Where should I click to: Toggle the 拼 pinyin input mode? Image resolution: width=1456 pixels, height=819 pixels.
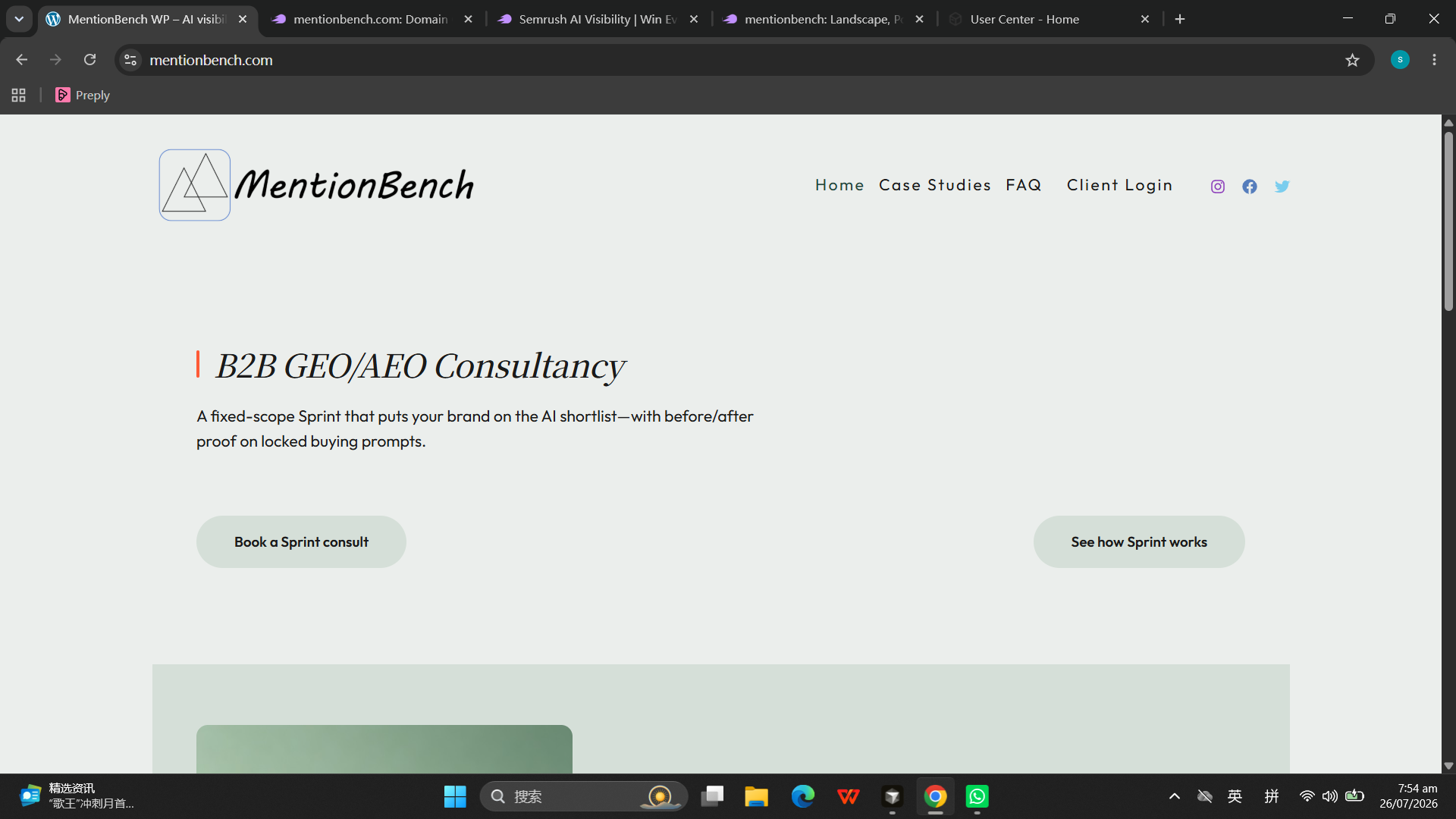pyautogui.click(x=1272, y=796)
